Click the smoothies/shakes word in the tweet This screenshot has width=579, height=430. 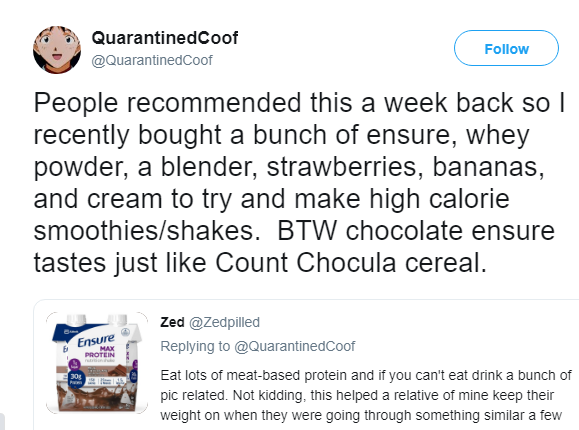[144, 231]
